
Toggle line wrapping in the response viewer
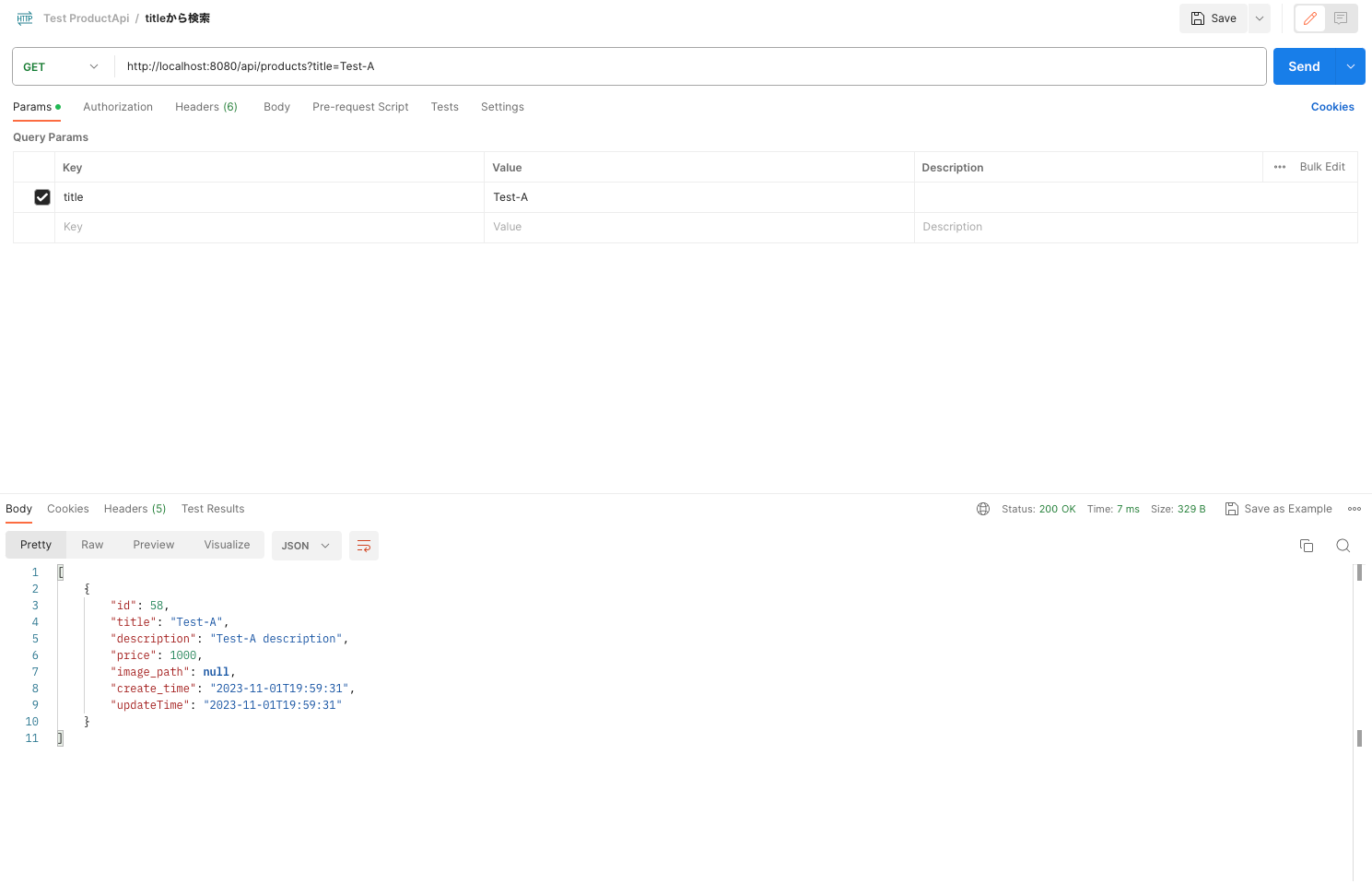coord(363,545)
